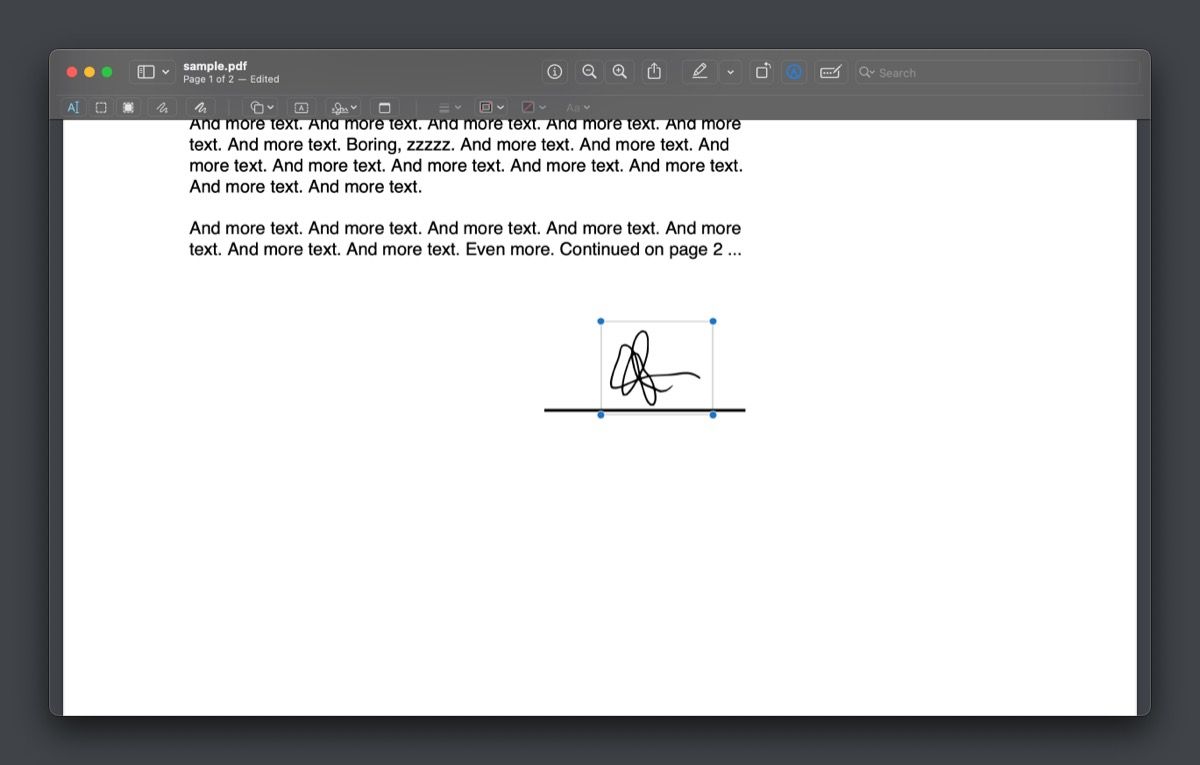
Task: Open the Shape Style line thickness menu
Action: coord(450,107)
